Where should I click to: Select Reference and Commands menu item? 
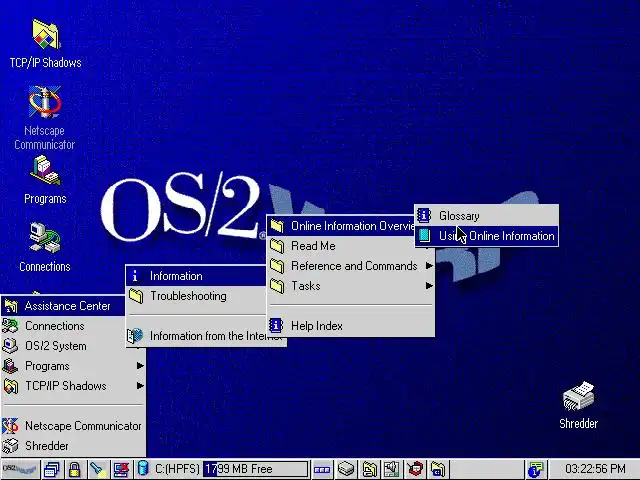(x=351, y=266)
